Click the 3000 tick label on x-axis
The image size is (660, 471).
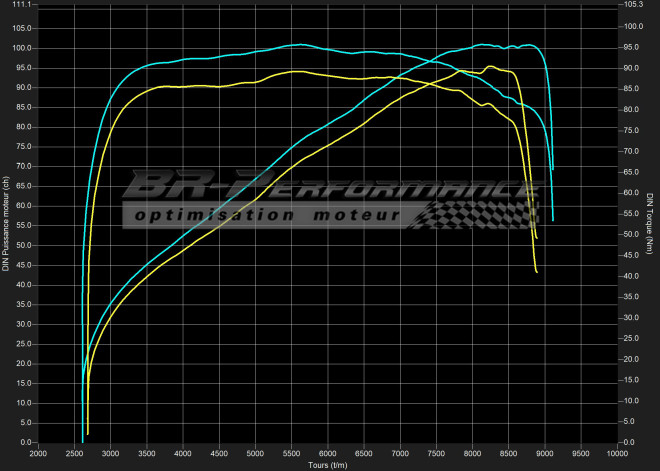click(x=110, y=453)
